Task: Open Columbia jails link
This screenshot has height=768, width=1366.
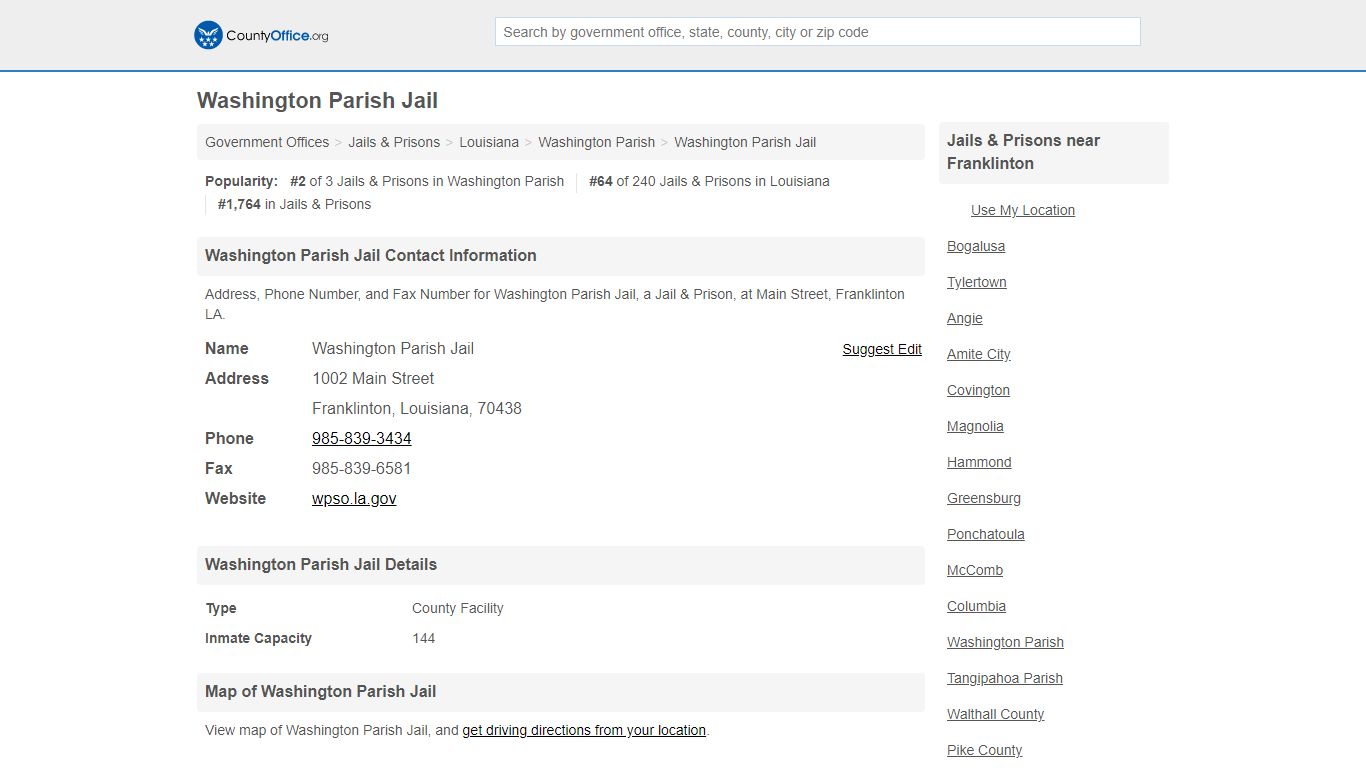Action: (976, 606)
